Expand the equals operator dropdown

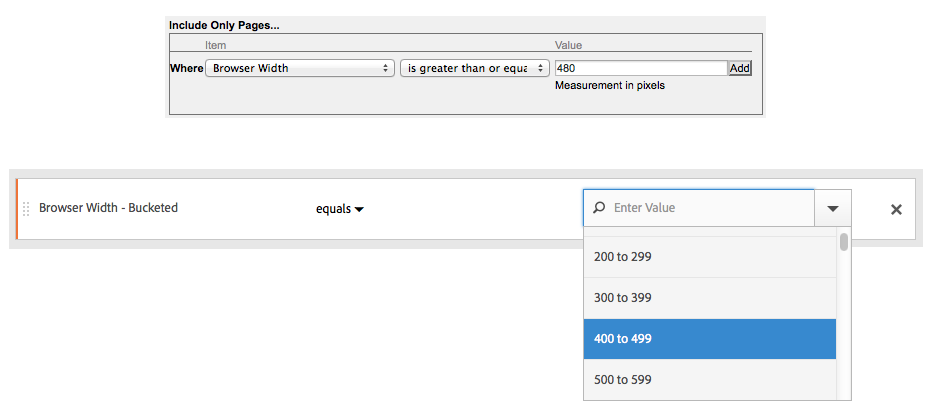coord(340,209)
